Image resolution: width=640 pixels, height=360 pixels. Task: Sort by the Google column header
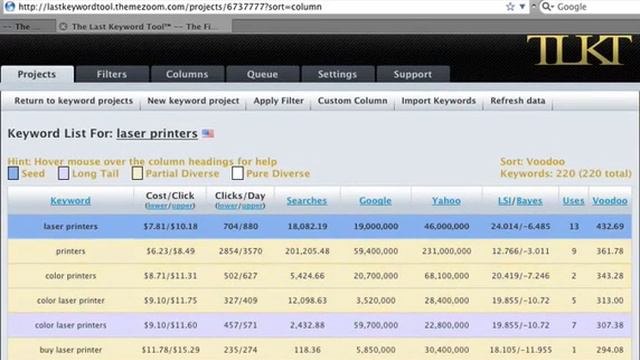click(375, 200)
